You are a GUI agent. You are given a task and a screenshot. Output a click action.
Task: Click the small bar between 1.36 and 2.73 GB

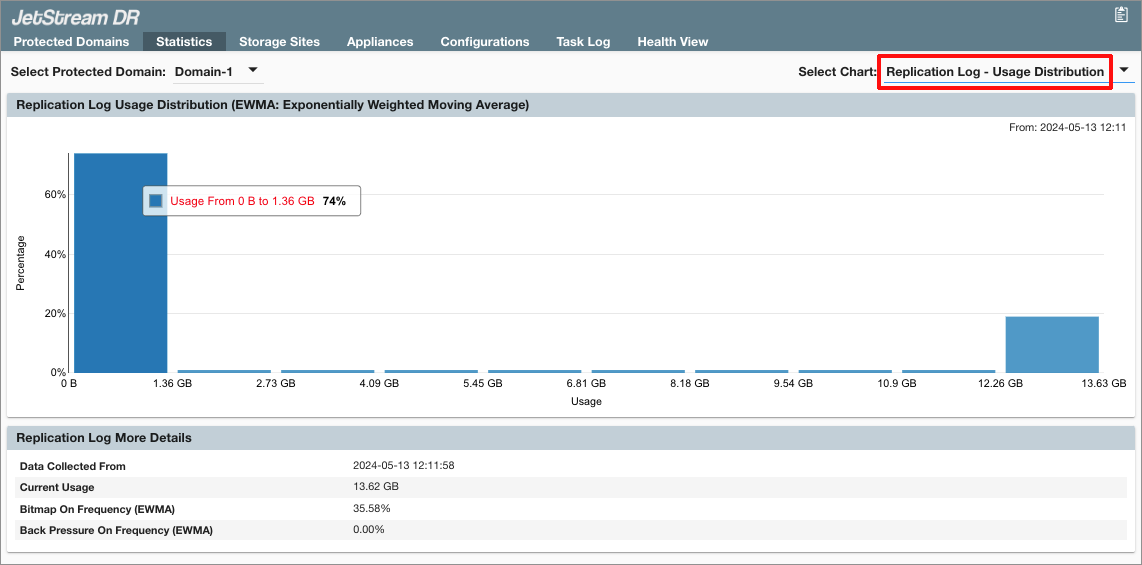pos(224,371)
